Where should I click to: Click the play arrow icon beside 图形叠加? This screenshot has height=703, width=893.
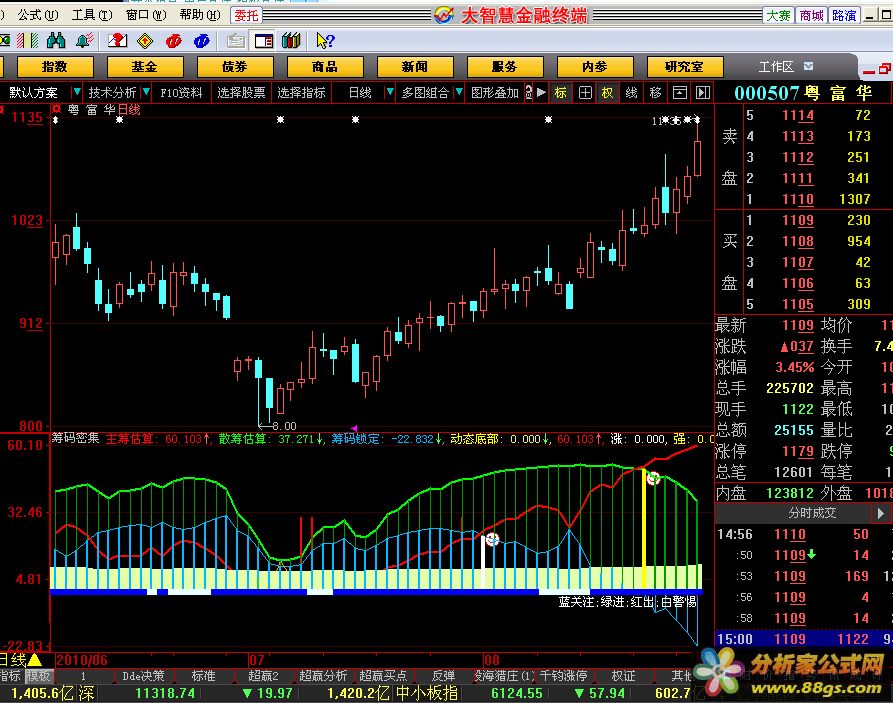pyautogui.click(x=542, y=92)
